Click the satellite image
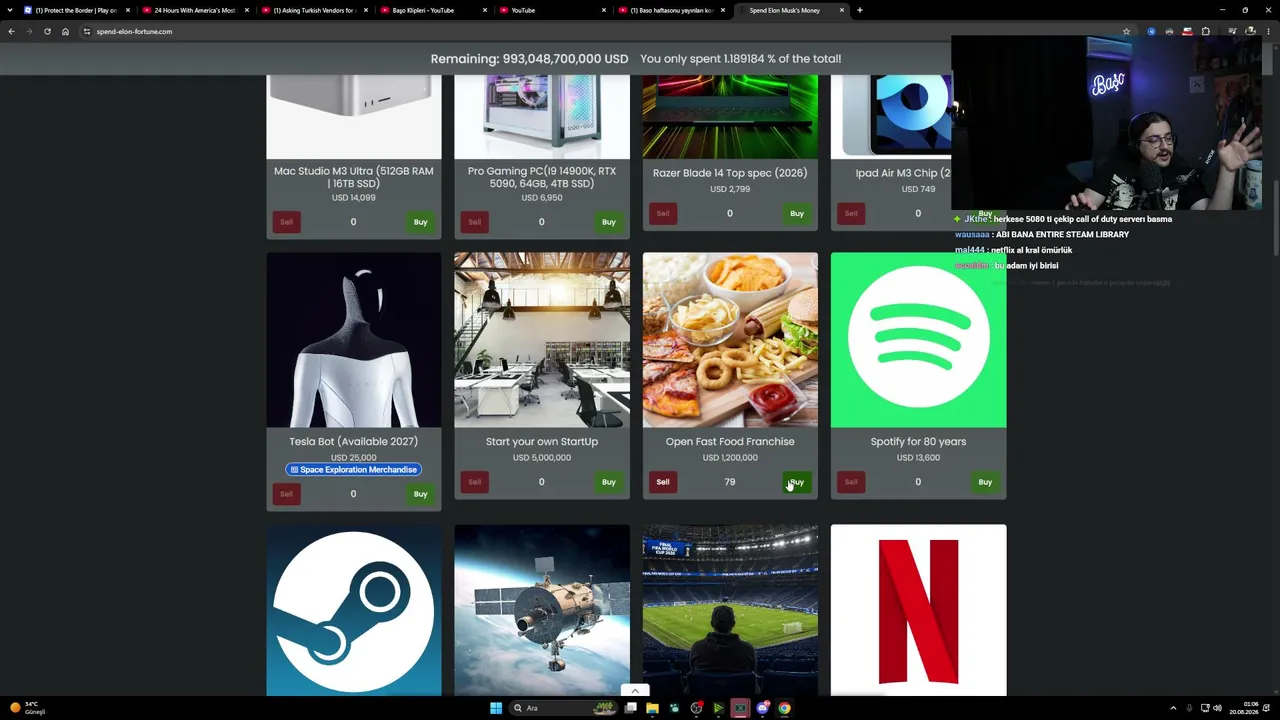This screenshot has height=720, width=1280. [542, 610]
